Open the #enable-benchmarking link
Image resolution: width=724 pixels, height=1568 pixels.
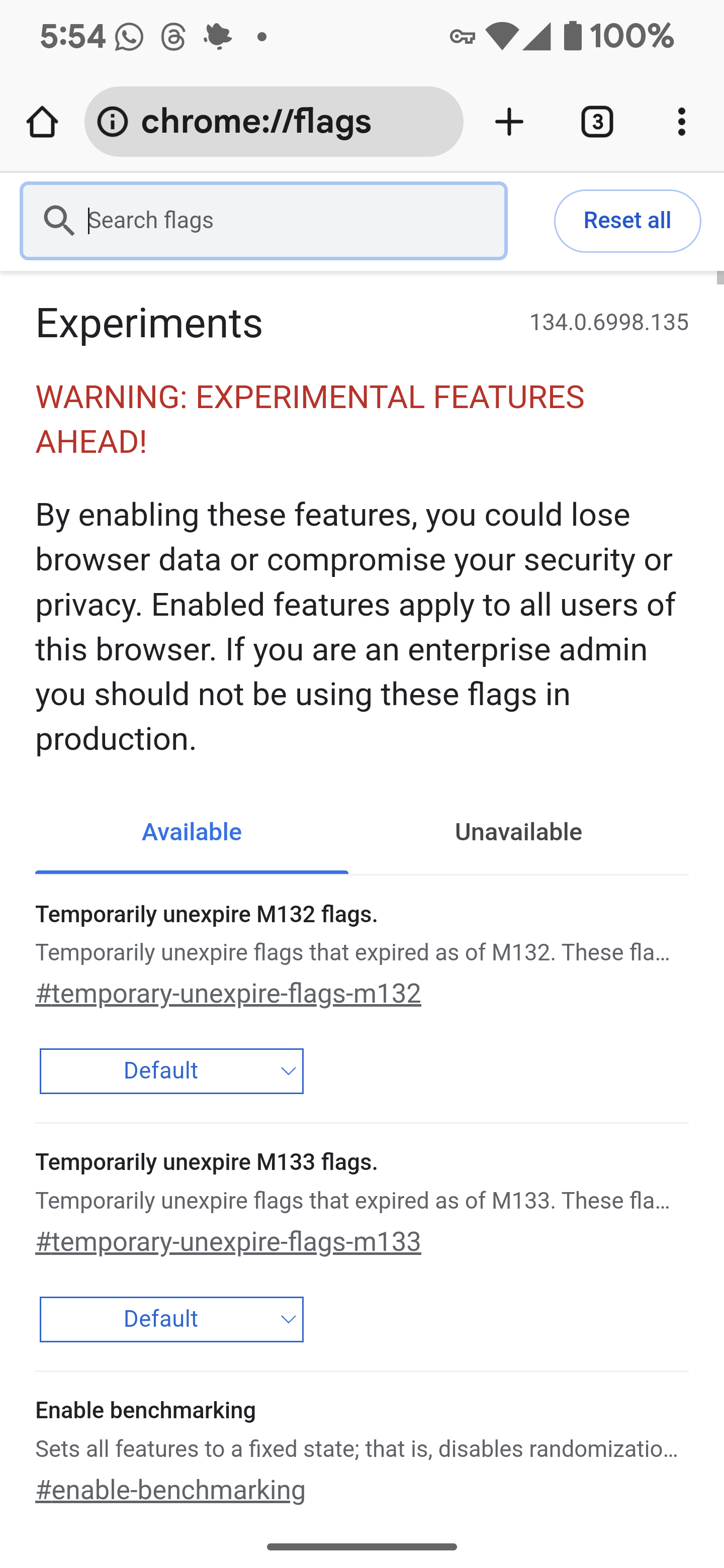pyautogui.click(x=170, y=1491)
